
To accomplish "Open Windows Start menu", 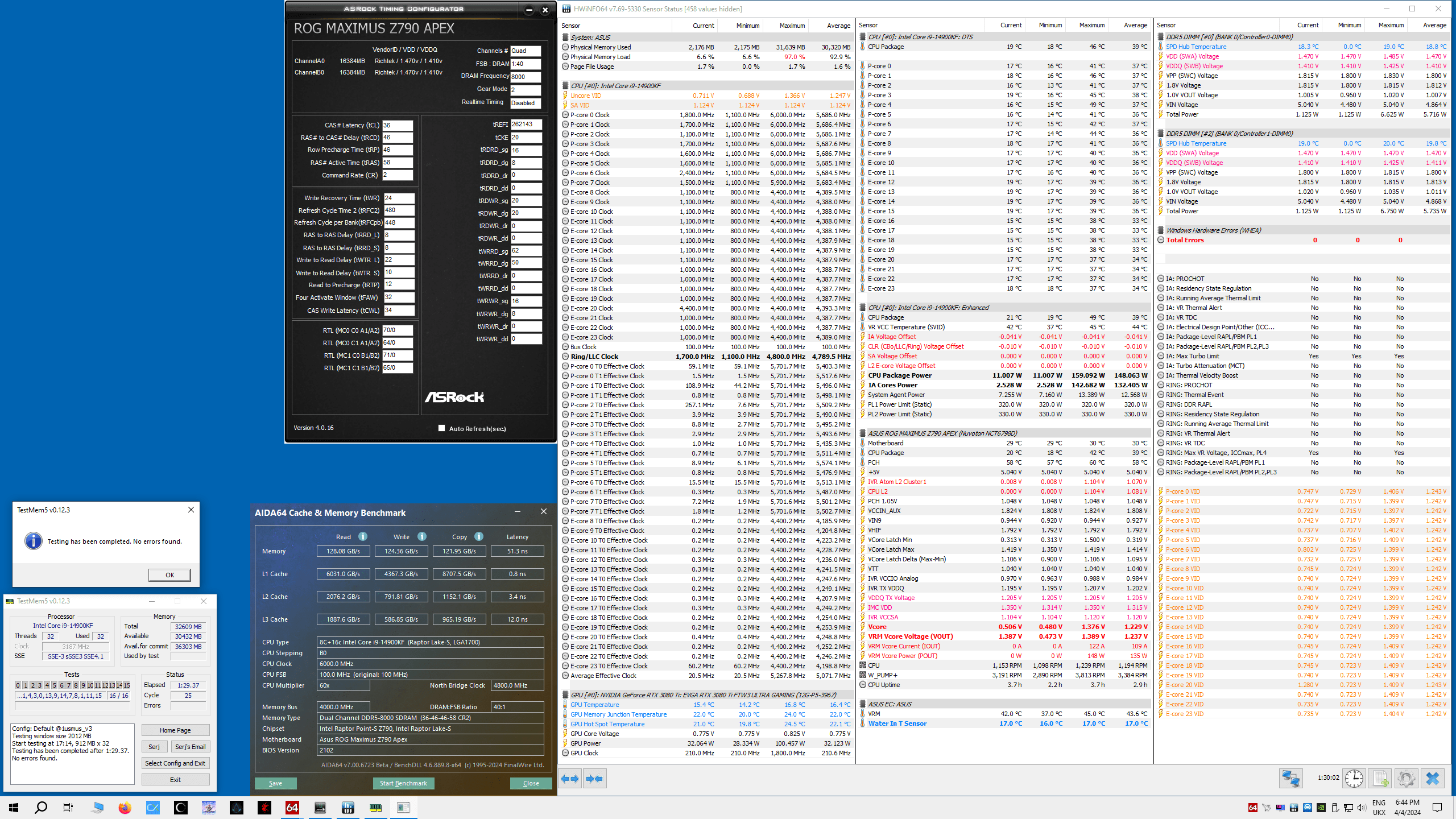I will pyautogui.click(x=14, y=808).
